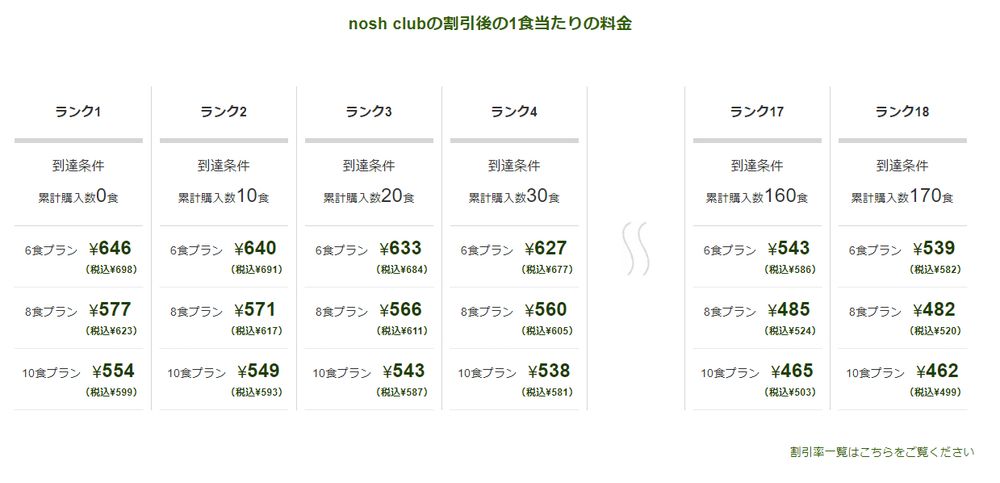
Task: Select the ランク4 heading
Action: coord(514,112)
